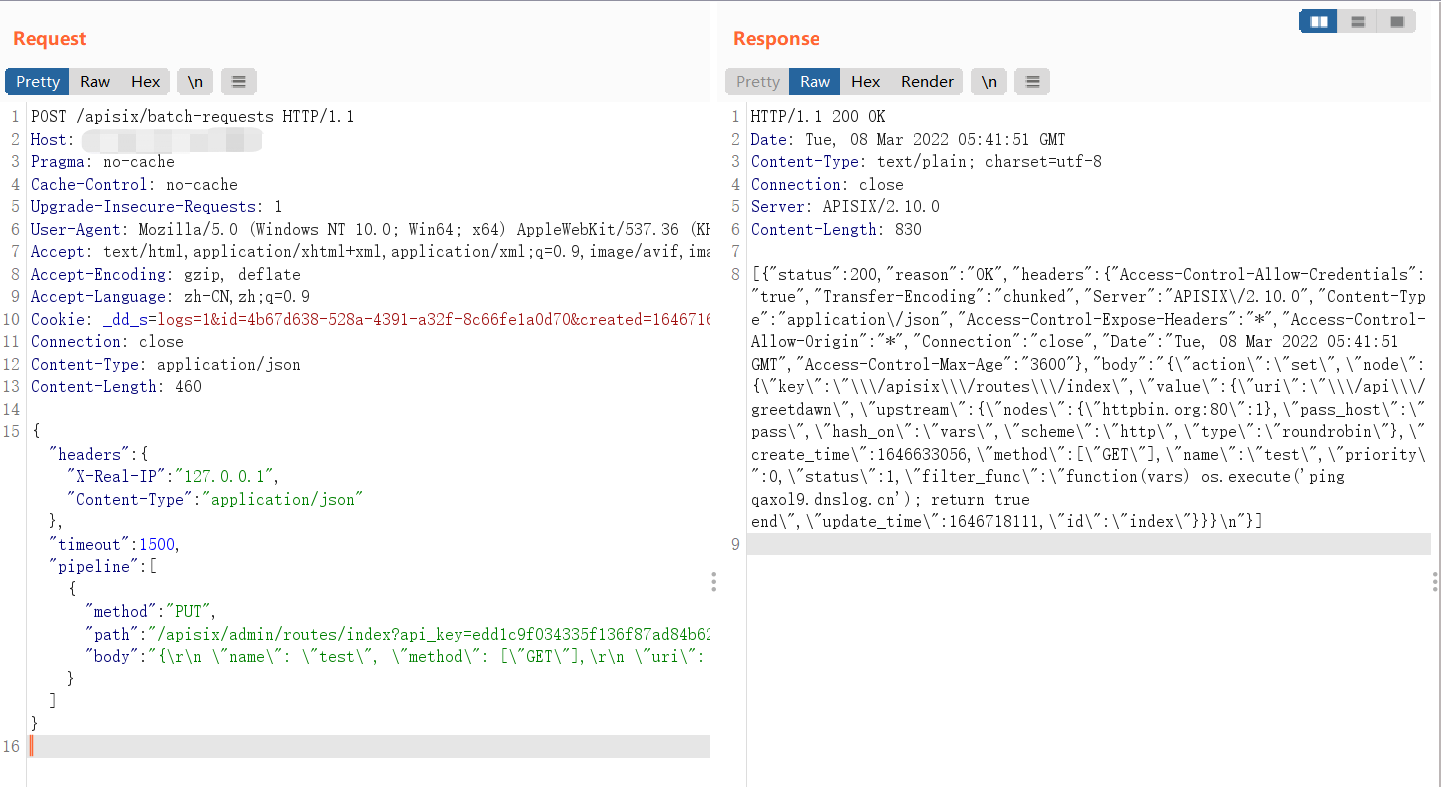
Task: Click the response Connection: close line
Action: (x=827, y=185)
